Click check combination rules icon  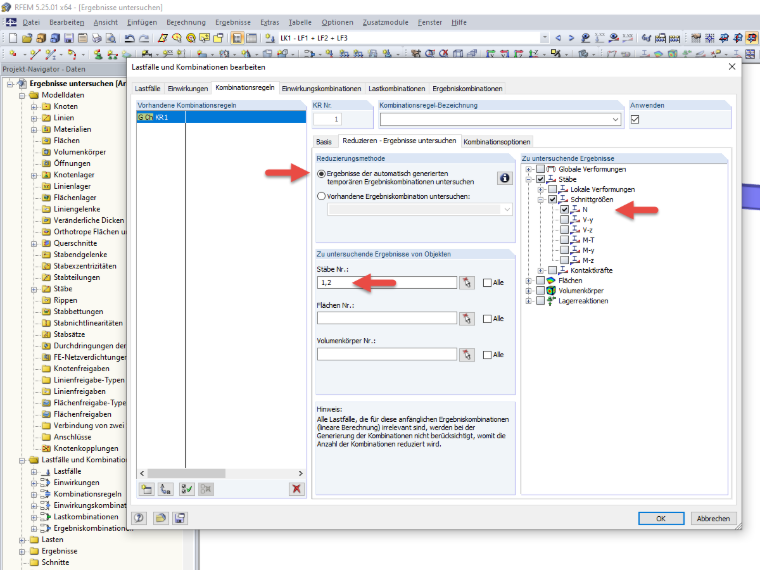[187, 489]
